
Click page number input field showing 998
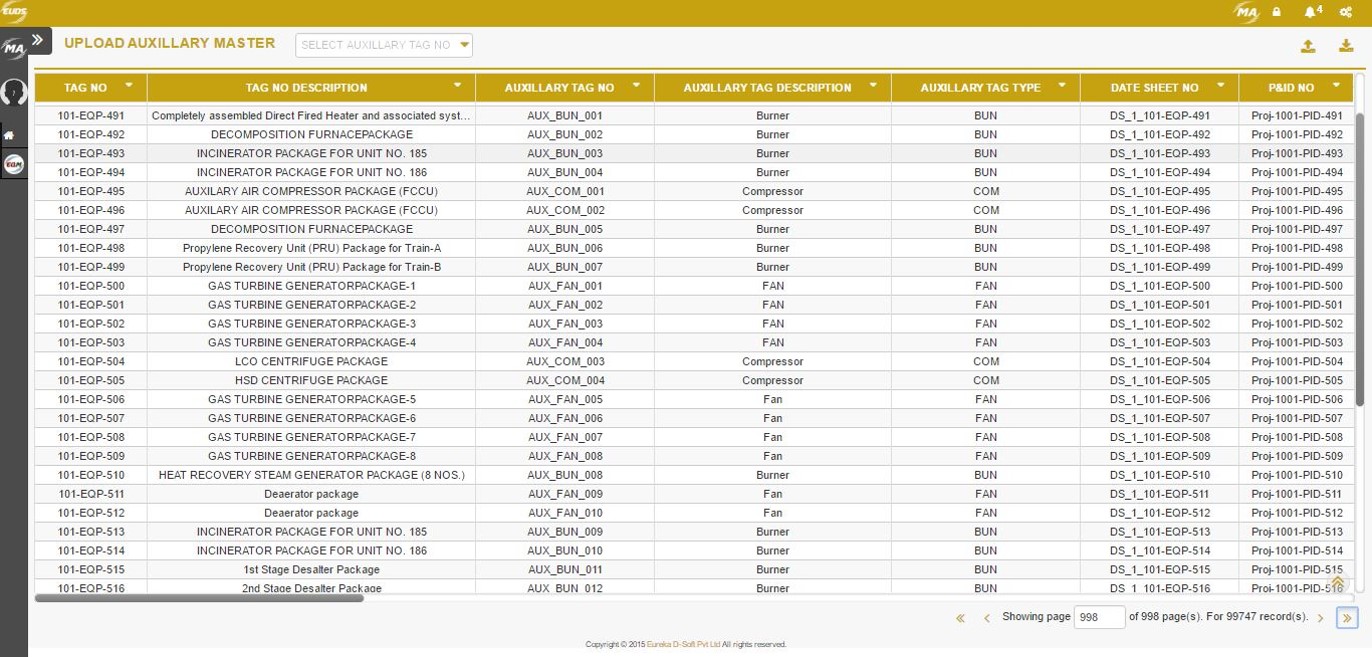click(x=1099, y=617)
